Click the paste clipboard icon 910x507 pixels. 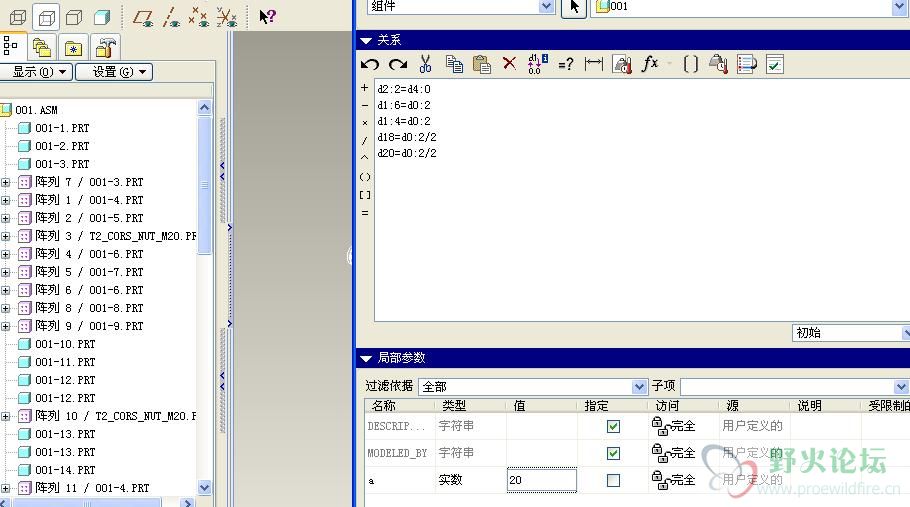click(482, 64)
